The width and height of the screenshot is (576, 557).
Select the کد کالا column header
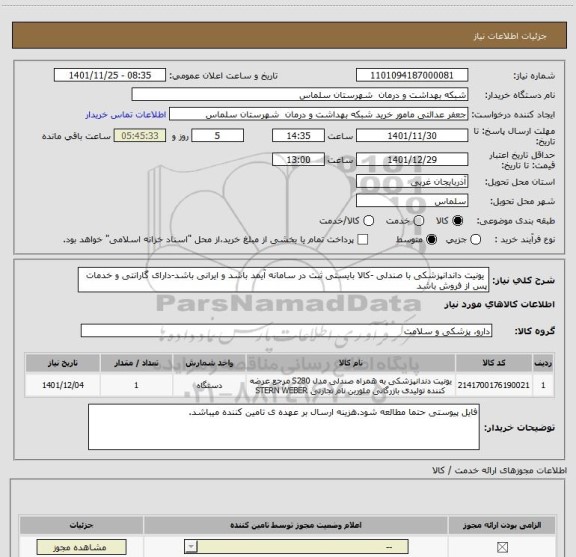coord(494,363)
